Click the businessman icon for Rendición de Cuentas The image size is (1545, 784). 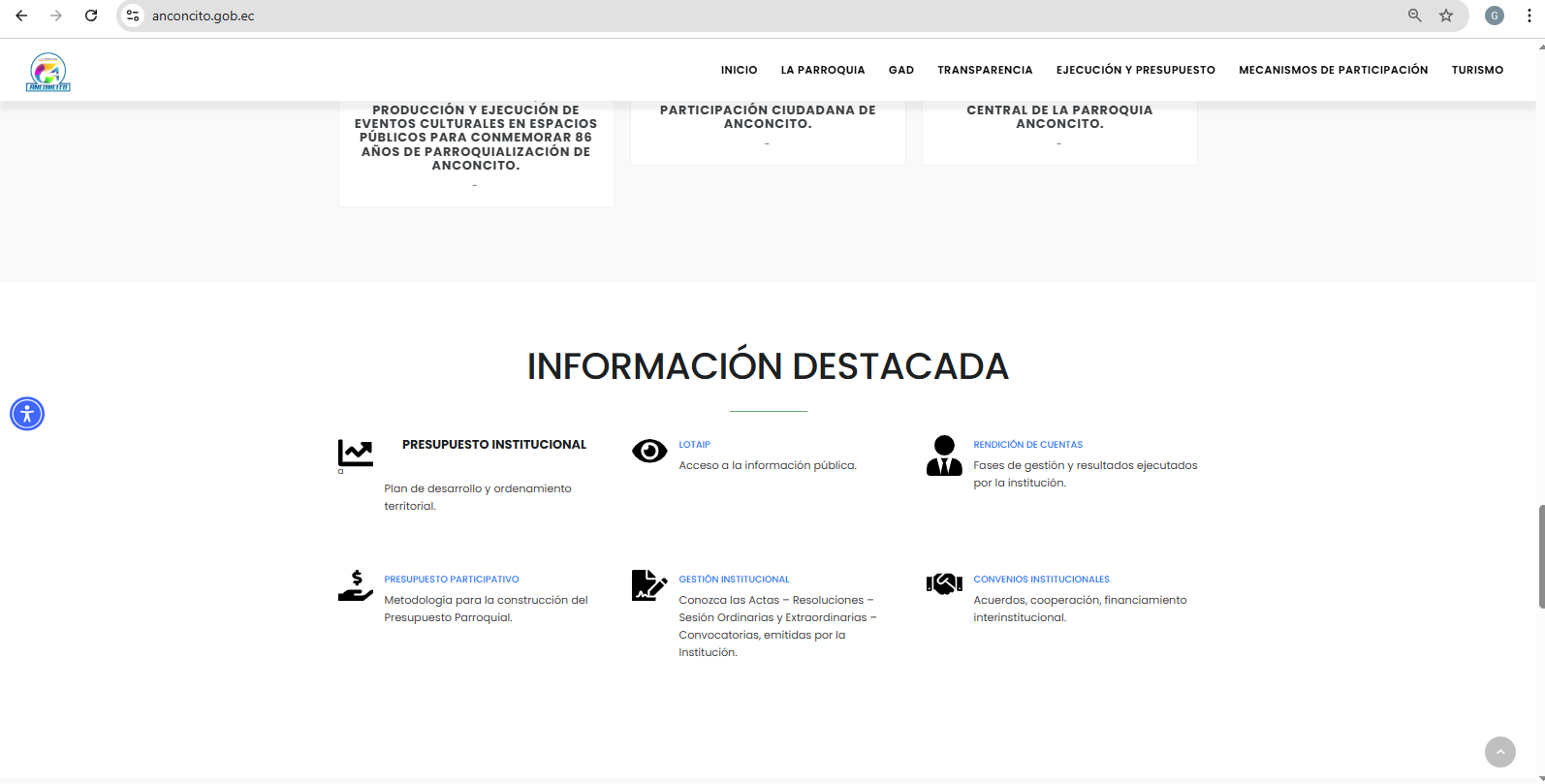(943, 455)
